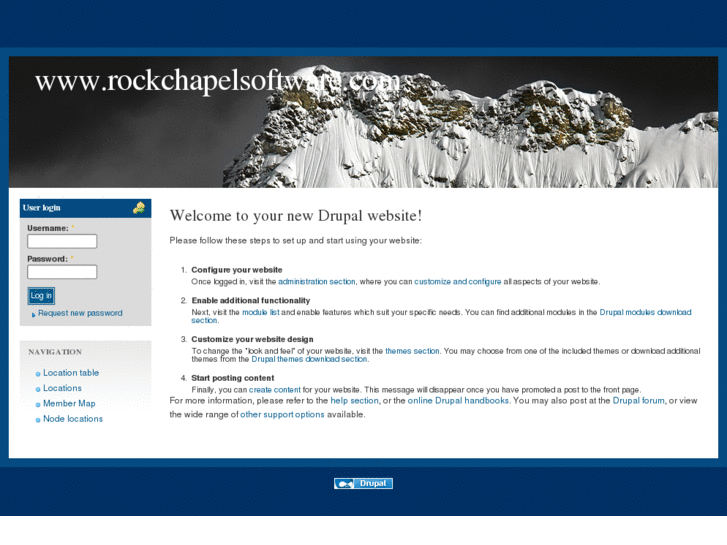The image size is (727, 545).
Task: Click the 'Customize your website design' step title
Action: tap(252, 339)
